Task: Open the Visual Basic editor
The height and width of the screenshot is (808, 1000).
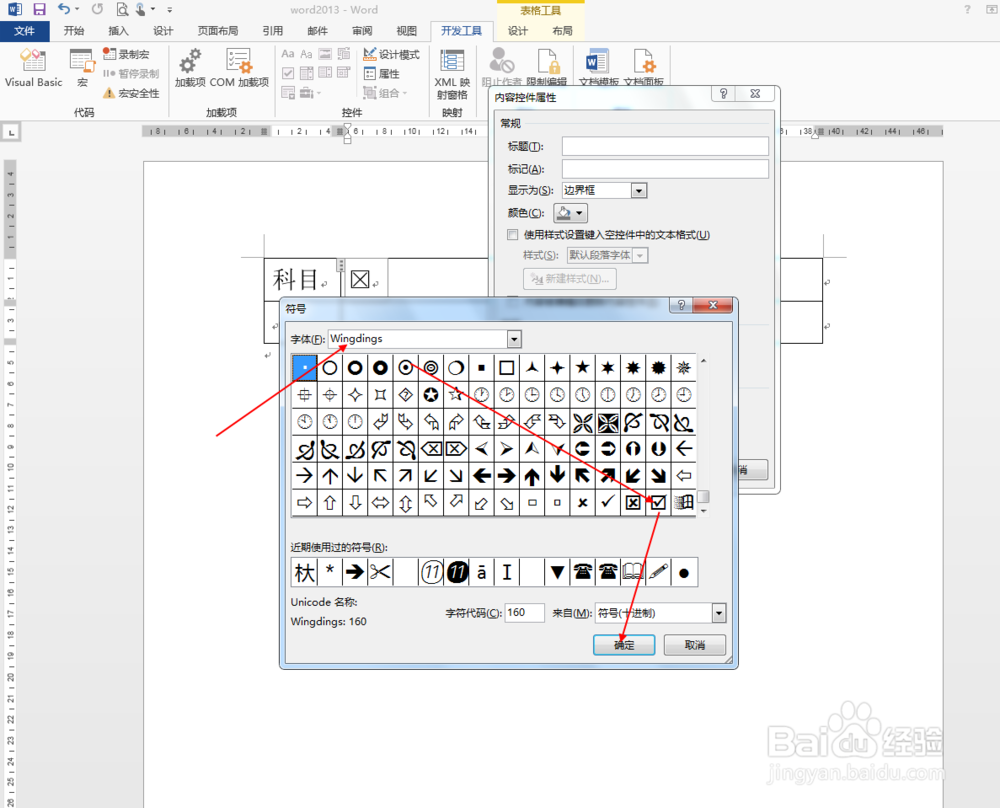Action: pos(33,68)
